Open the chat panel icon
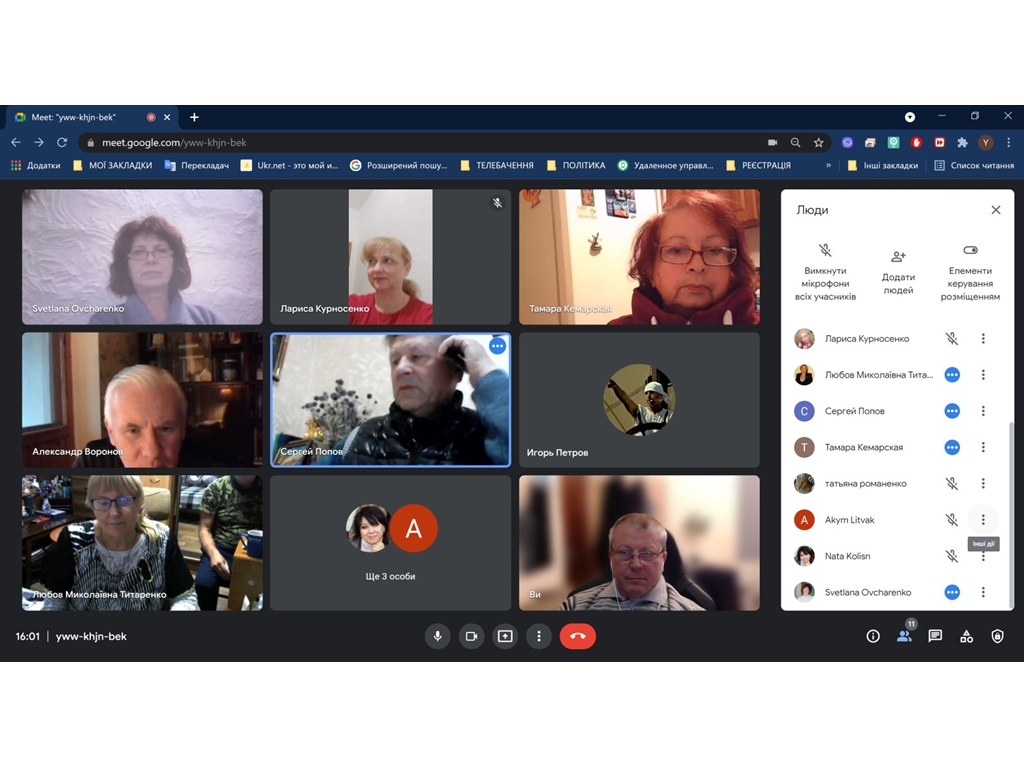This screenshot has width=1024, height=768. pyautogui.click(x=935, y=636)
